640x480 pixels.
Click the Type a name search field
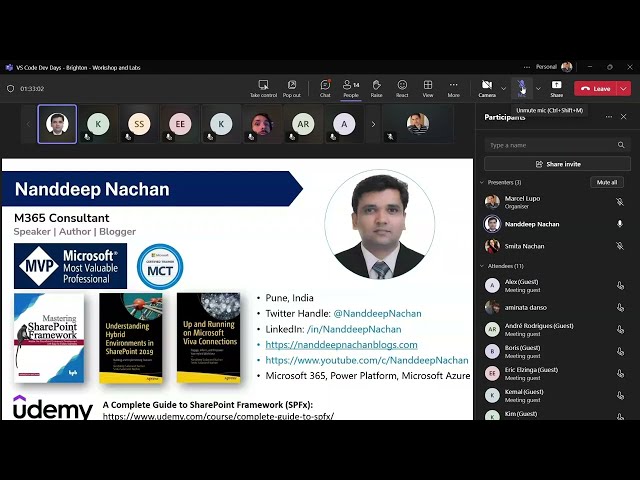tap(557, 145)
